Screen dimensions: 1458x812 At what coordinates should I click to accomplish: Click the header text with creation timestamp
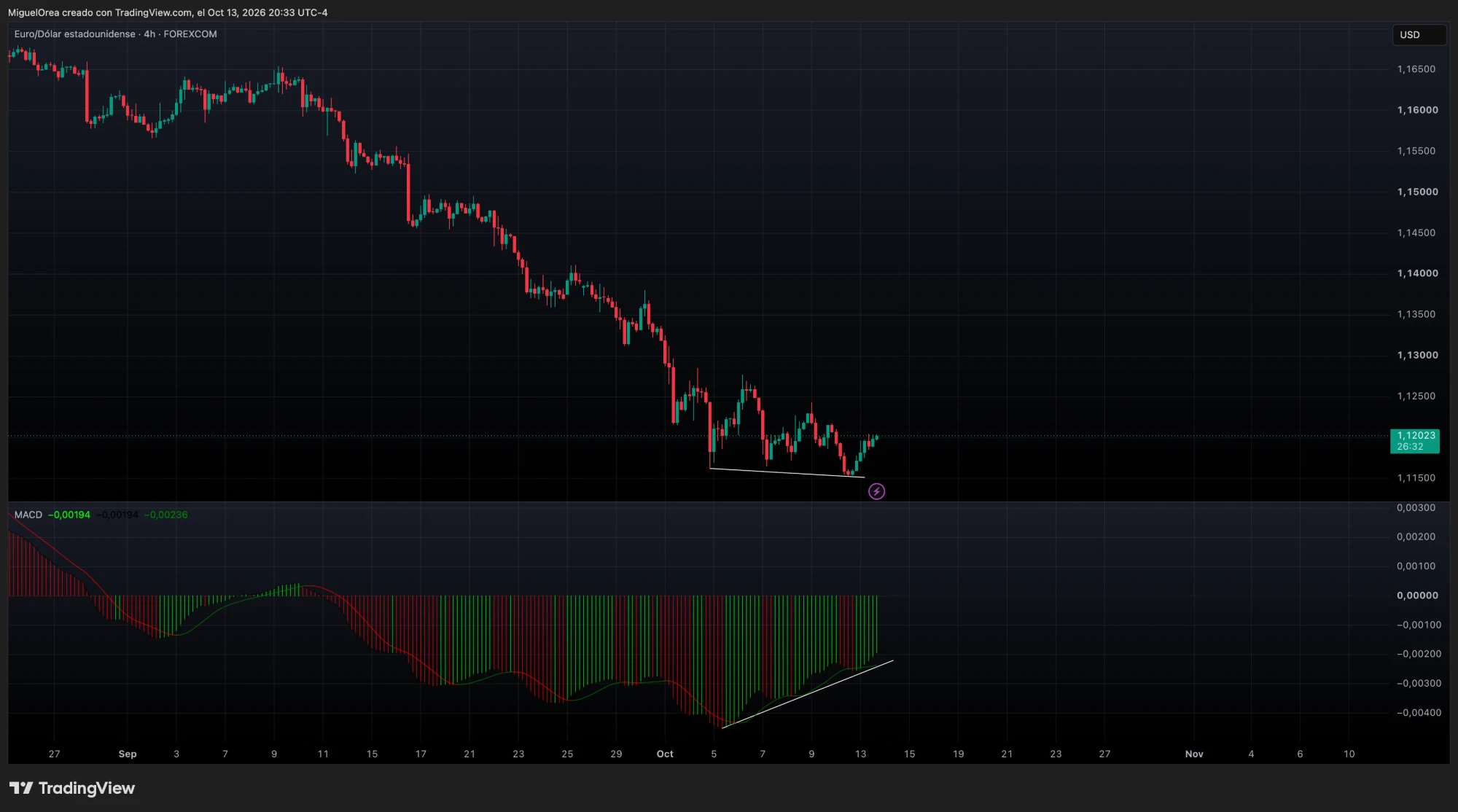click(x=168, y=12)
